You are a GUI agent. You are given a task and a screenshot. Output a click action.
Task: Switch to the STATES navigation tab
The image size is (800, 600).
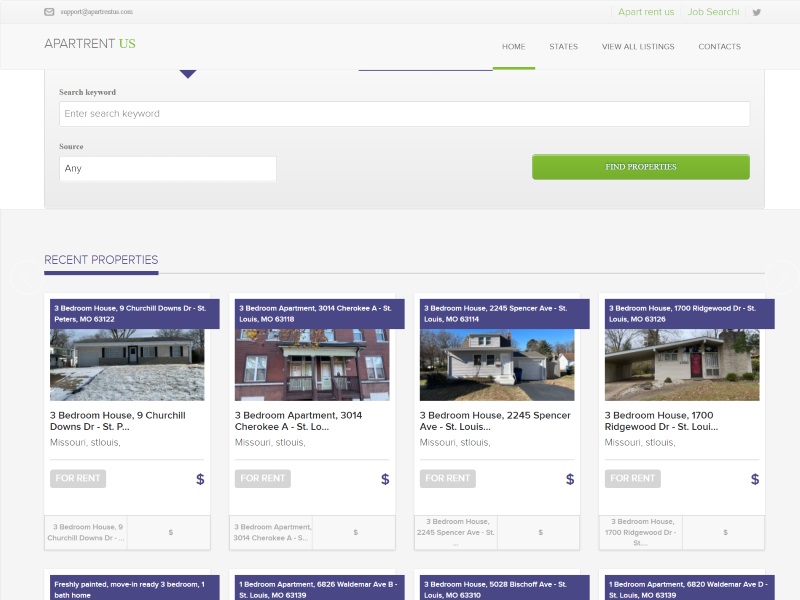pos(563,46)
